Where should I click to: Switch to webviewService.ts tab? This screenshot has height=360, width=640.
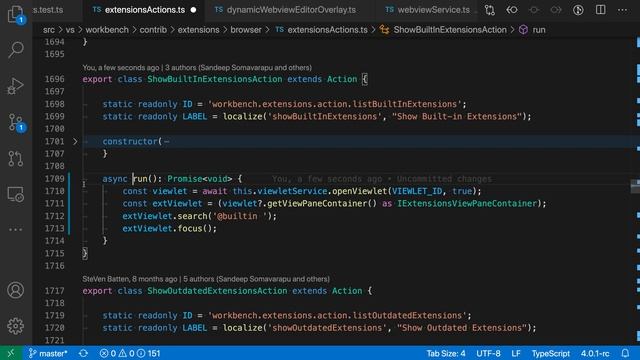[428, 10]
